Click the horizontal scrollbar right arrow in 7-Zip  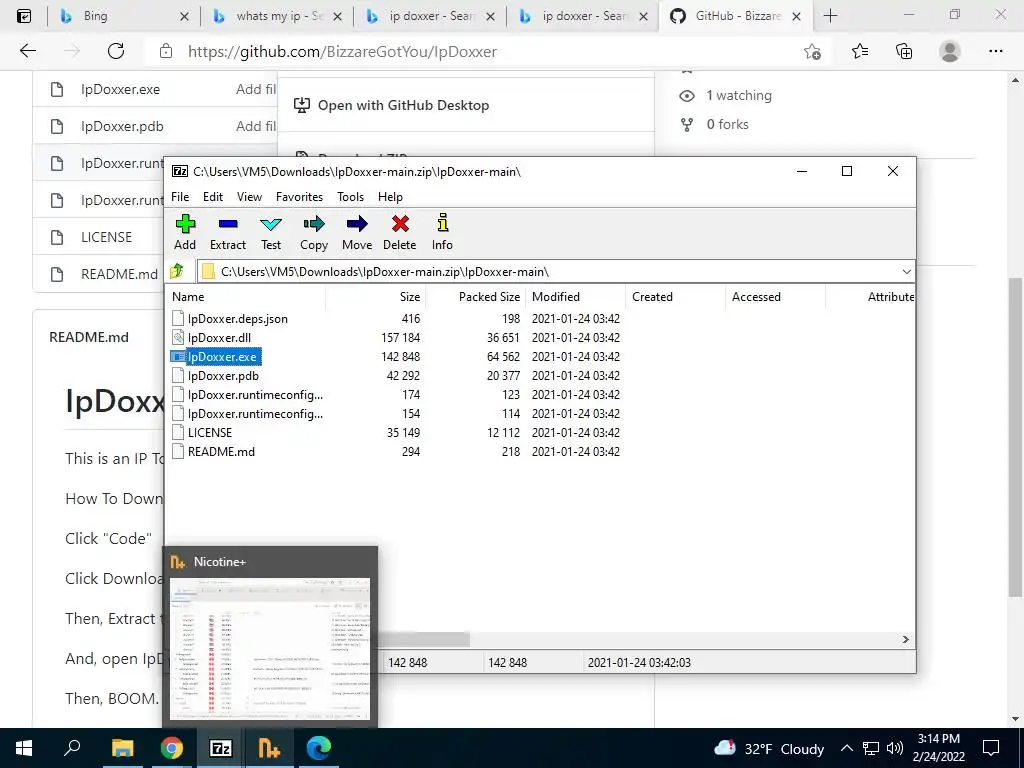coord(905,639)
